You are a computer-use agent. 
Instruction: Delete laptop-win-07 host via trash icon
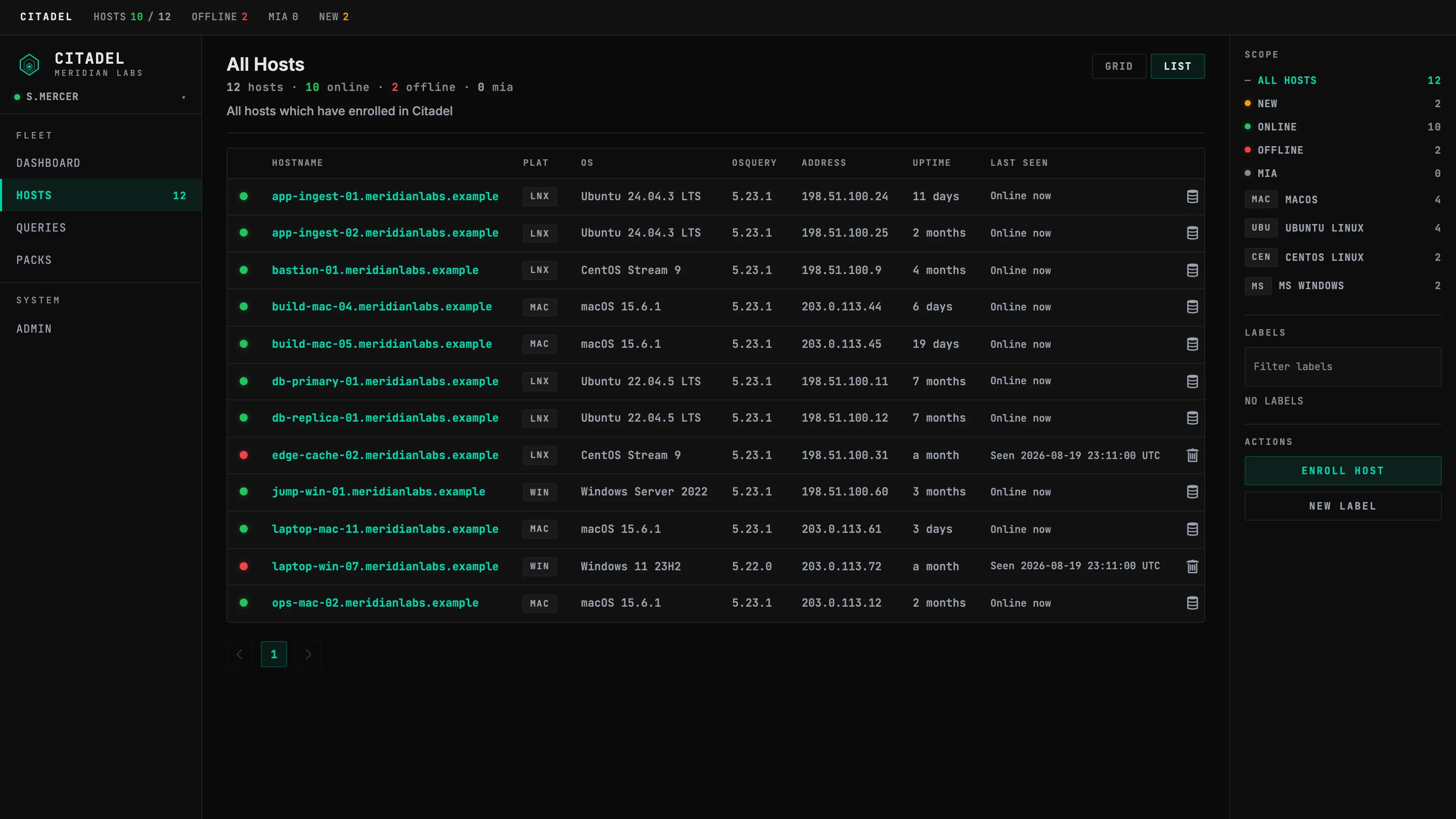[1192, 566]
